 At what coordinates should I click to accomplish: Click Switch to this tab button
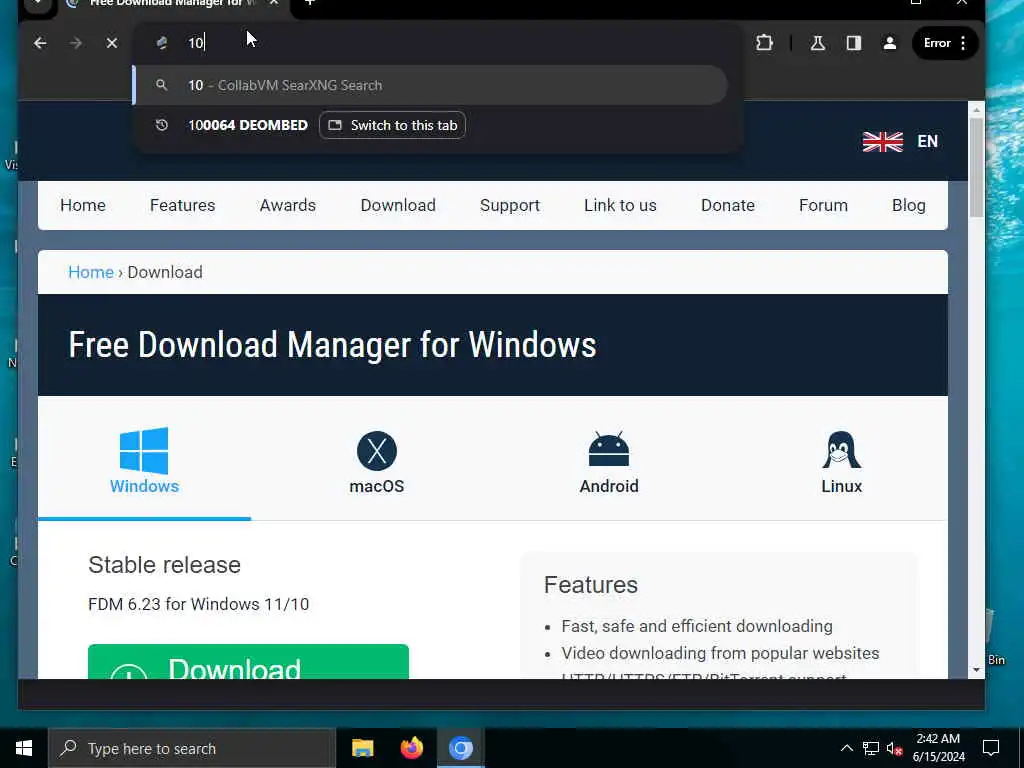click(x=392, y=125)
